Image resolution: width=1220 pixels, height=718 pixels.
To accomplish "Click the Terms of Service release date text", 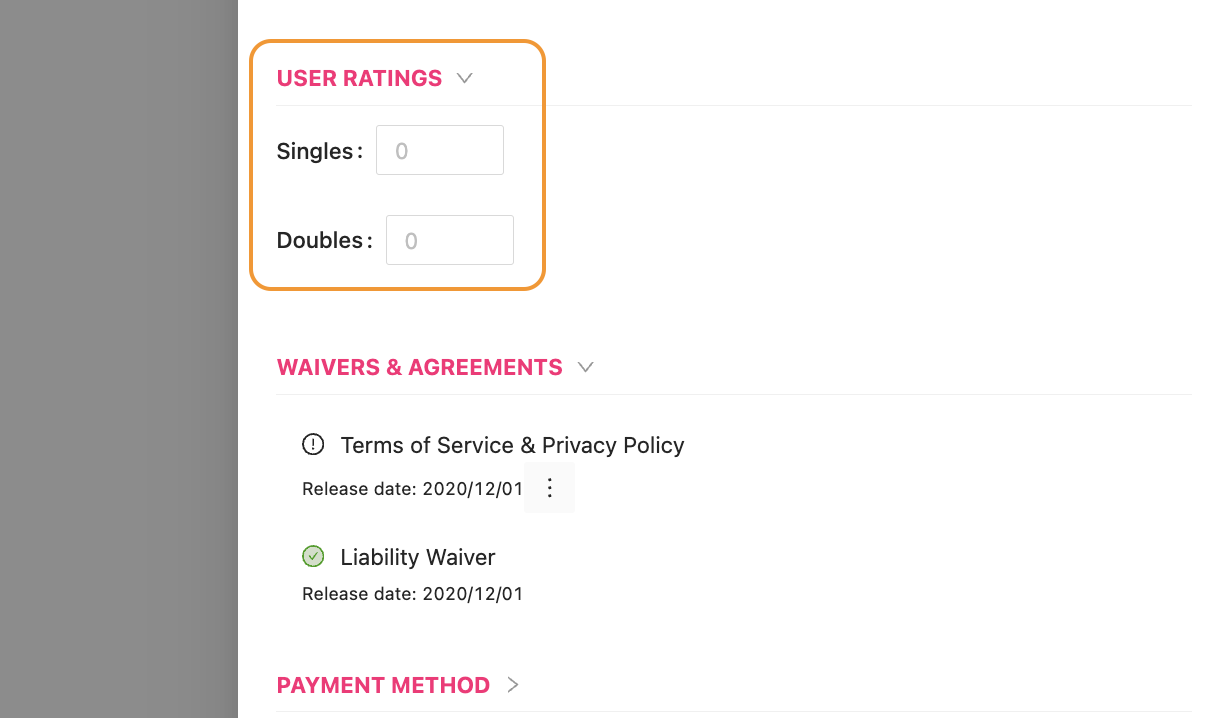I will (412, 489).
